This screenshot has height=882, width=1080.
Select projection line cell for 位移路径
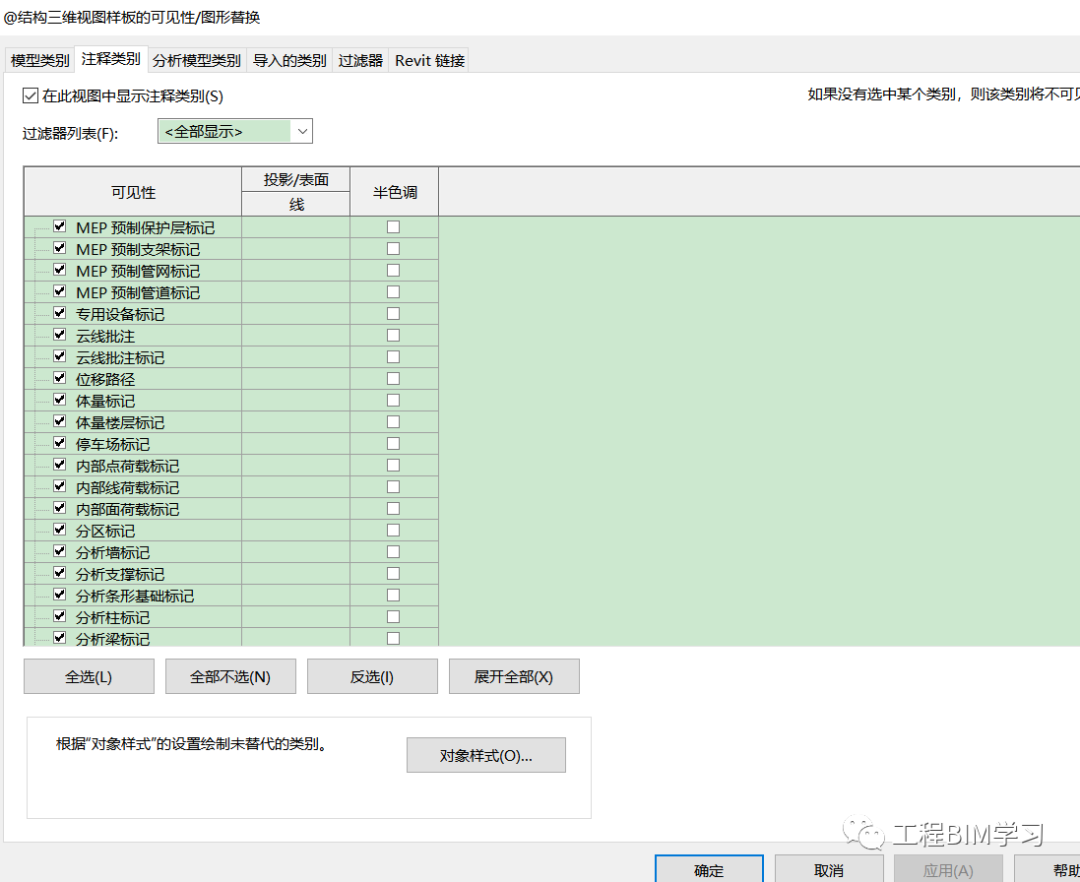click(x=295, y=379)
